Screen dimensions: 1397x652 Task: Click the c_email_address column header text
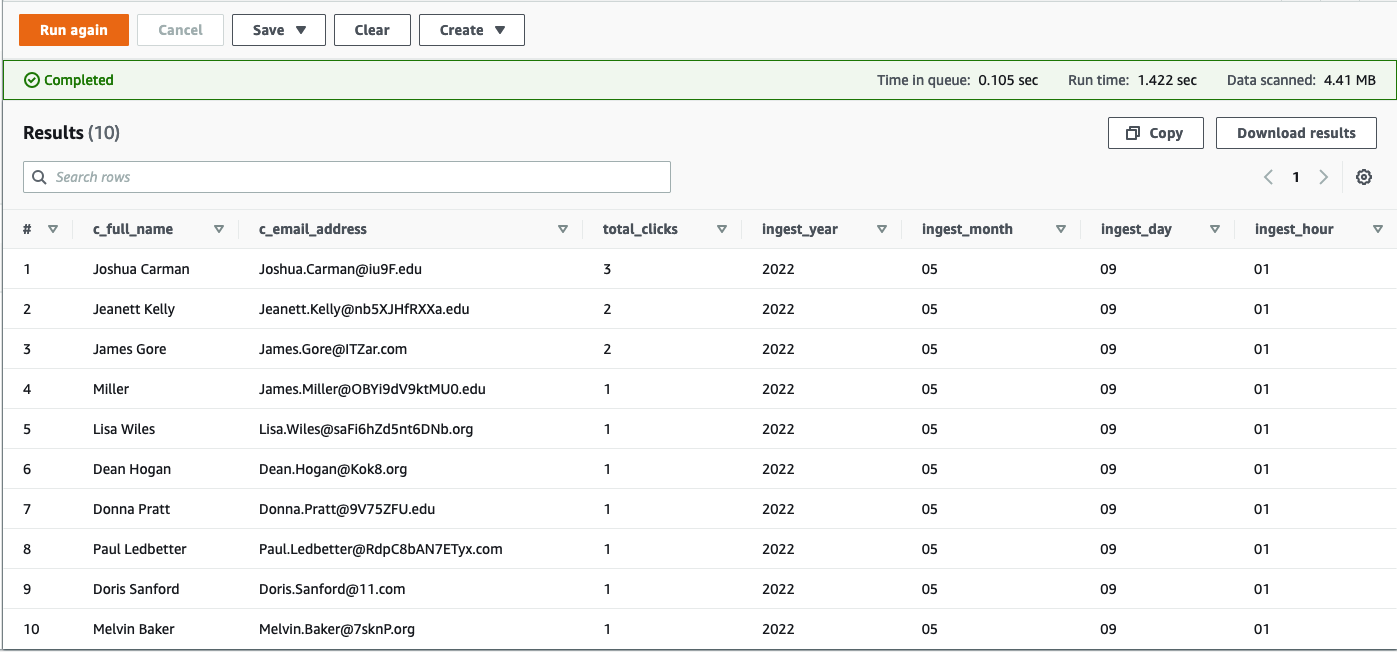(x=313, y=229)
